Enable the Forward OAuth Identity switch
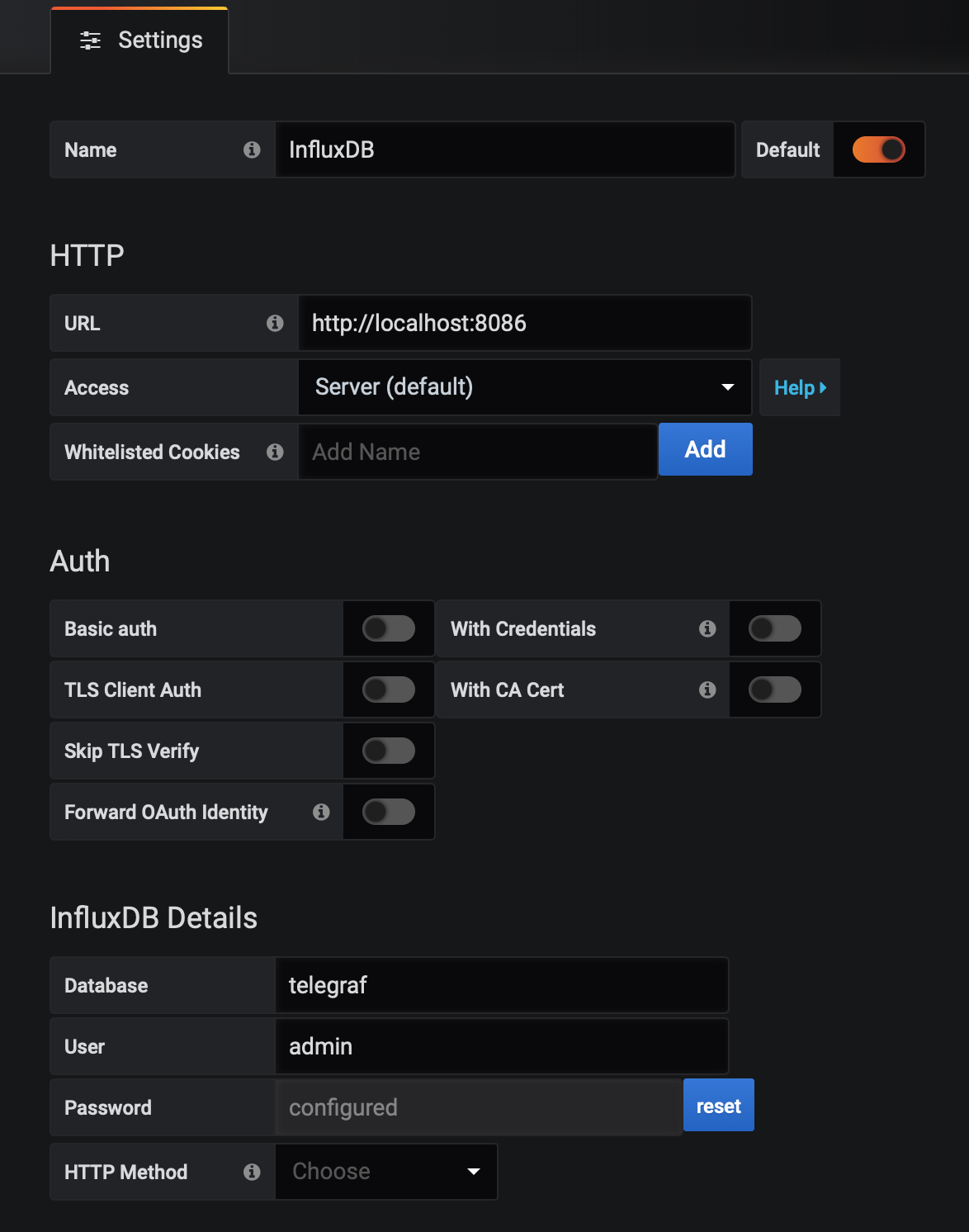Viewport: 969px width, 1232px height. 389,812
